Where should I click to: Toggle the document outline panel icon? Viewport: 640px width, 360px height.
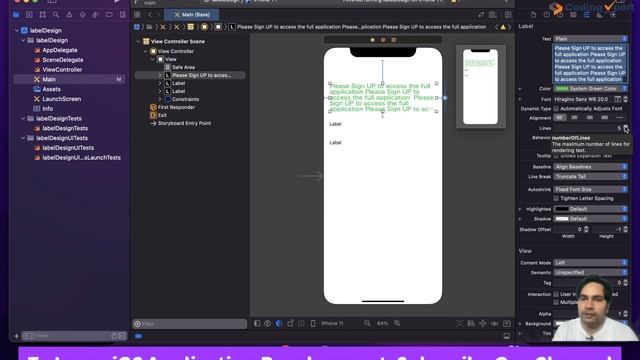pos(257,323)
